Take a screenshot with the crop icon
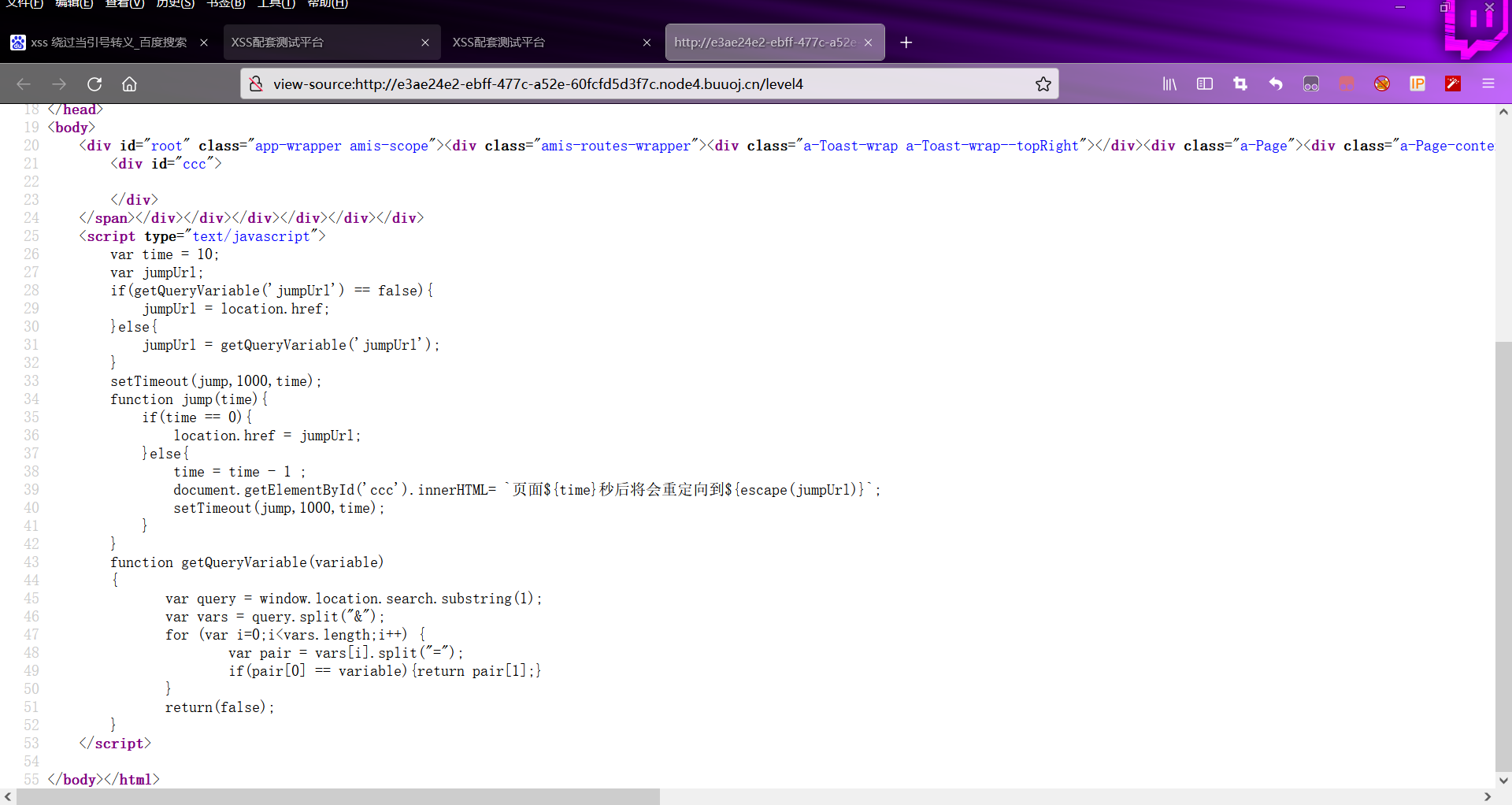This screenshot has height=805, width=1512. [1240, 83]
